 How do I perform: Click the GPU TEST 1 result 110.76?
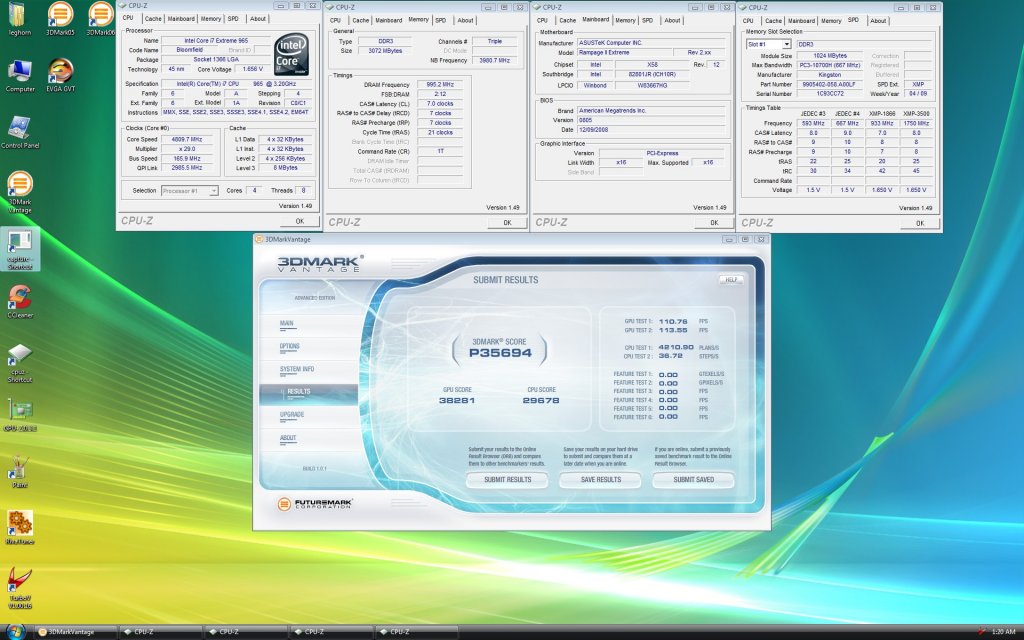click(x=673, y=322)
